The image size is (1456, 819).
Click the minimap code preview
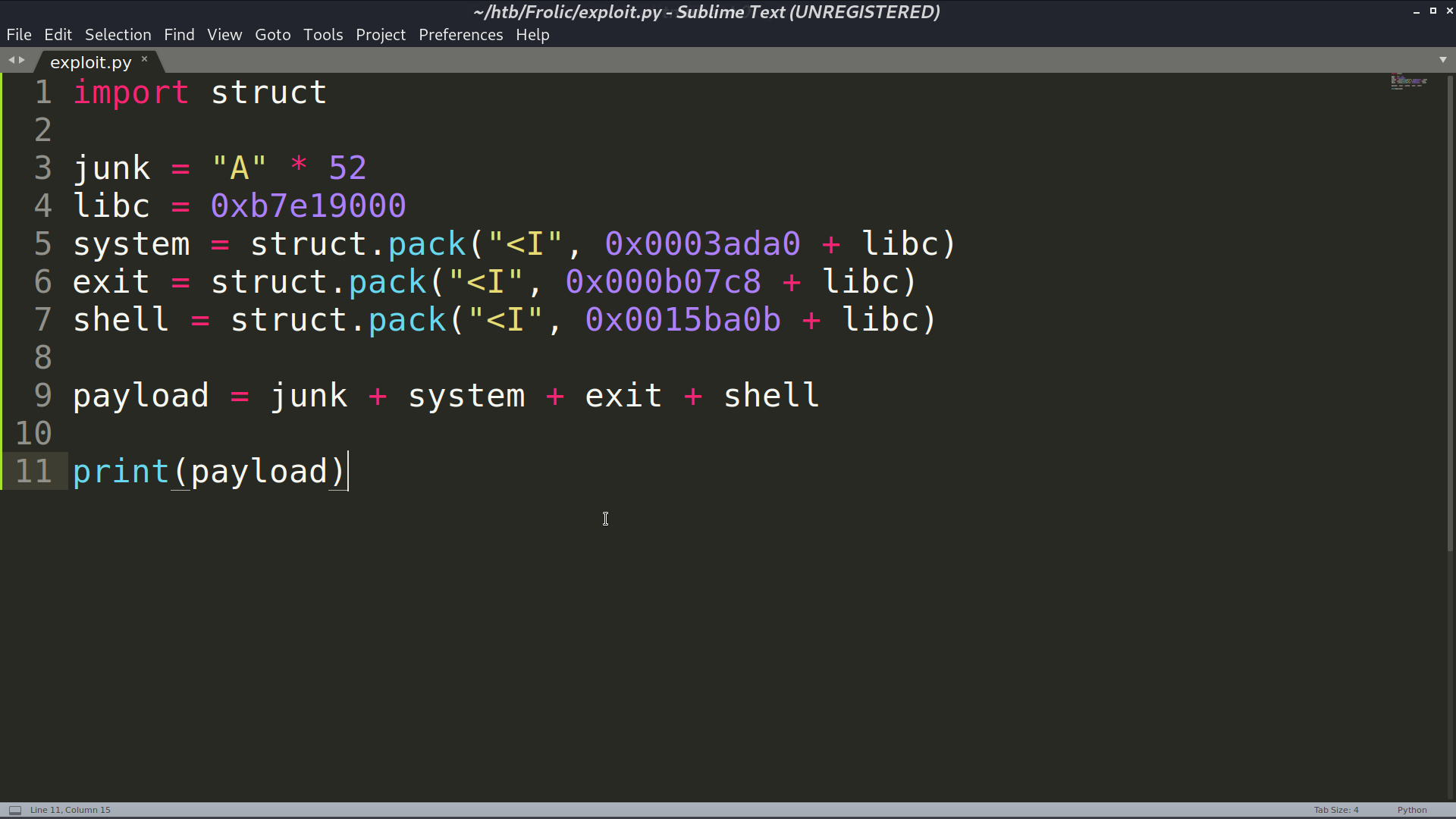(1409, 82)
